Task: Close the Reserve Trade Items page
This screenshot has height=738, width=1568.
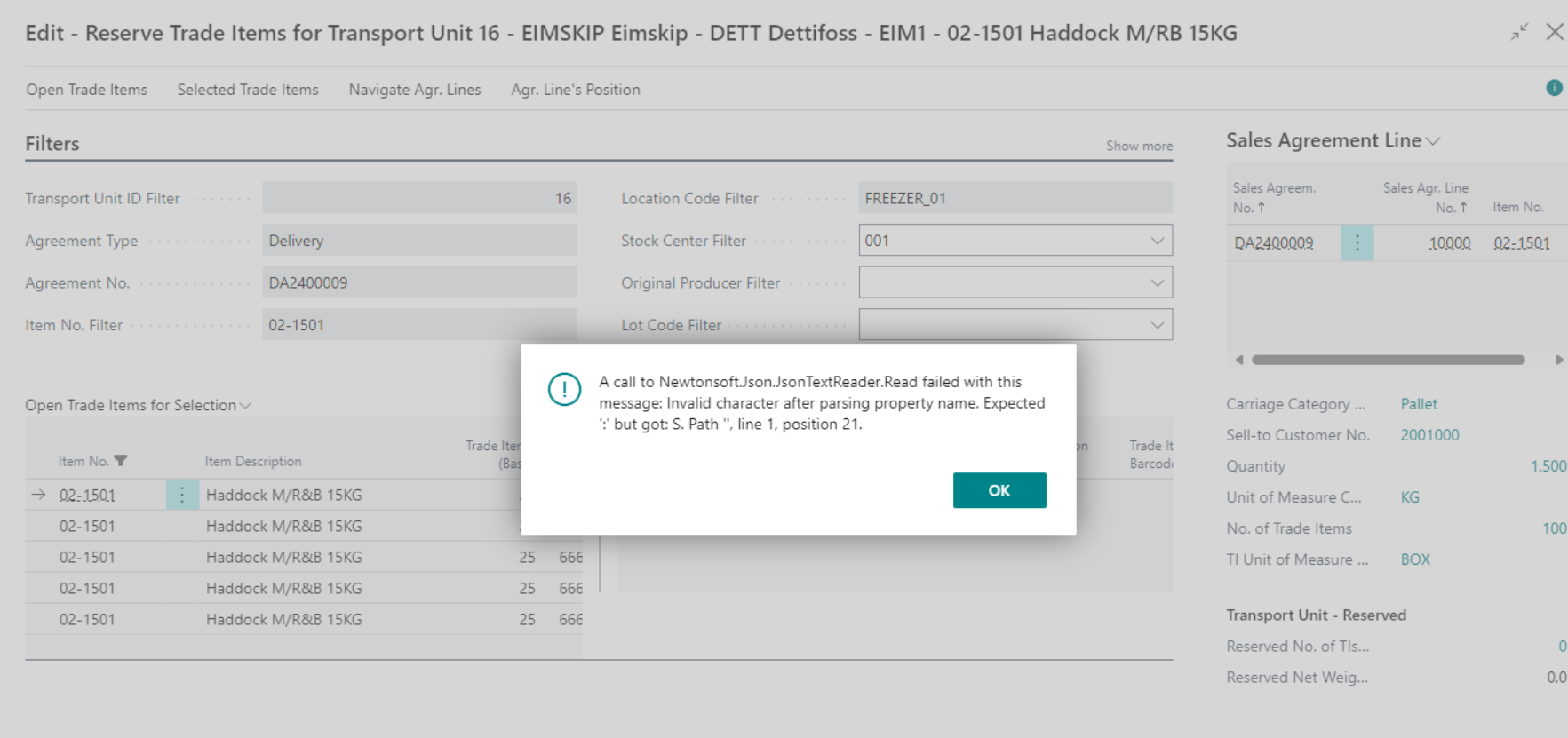Action: click(x=1554, y=32)
